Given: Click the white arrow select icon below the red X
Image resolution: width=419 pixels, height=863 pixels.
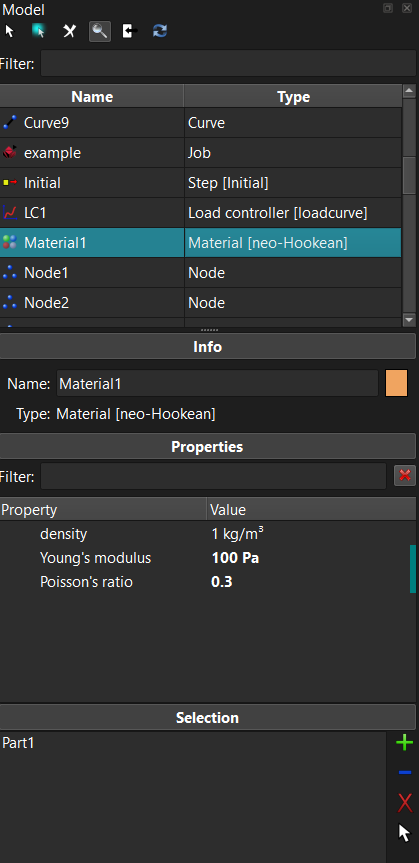Looking at the screenshot, I should tap(404, 833).
